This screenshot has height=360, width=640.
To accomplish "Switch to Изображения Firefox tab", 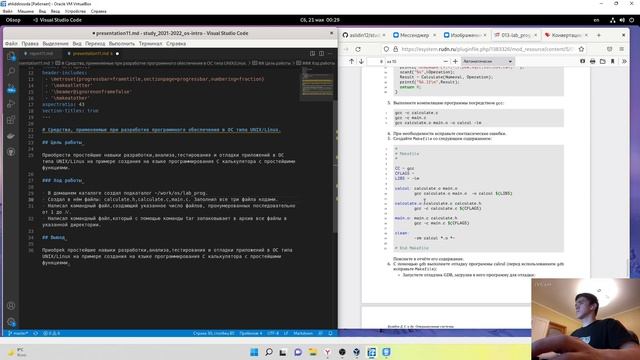I will [x=465, y=35].
